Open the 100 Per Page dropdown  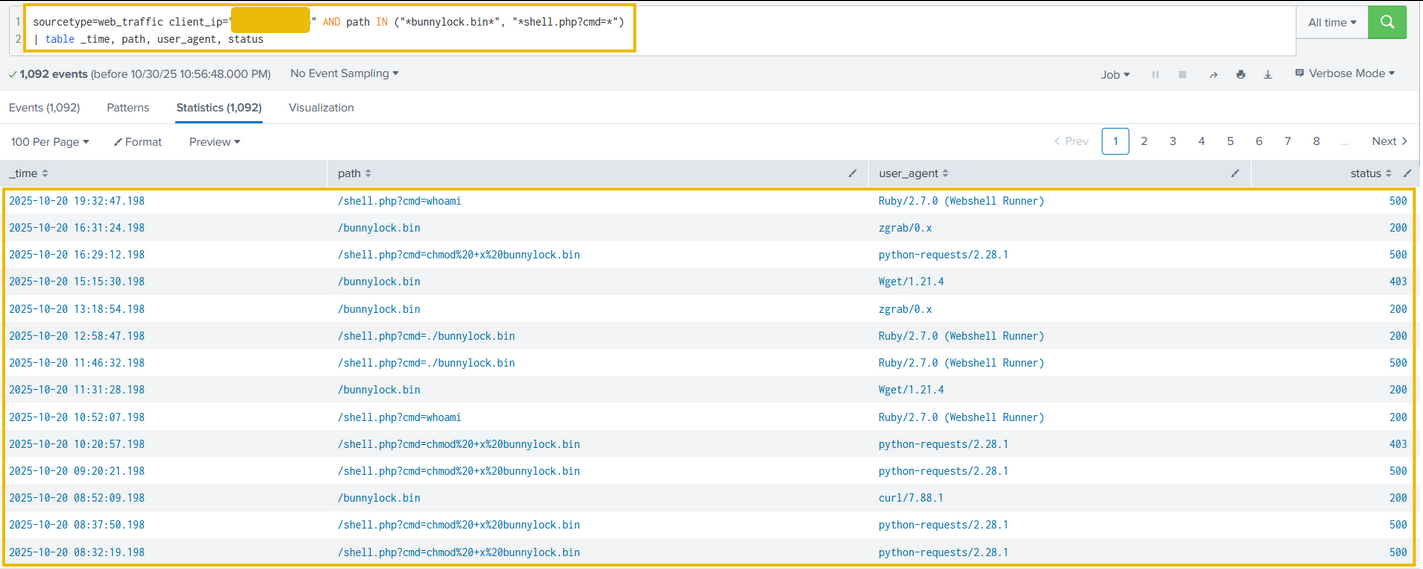[x=50, y=142]
